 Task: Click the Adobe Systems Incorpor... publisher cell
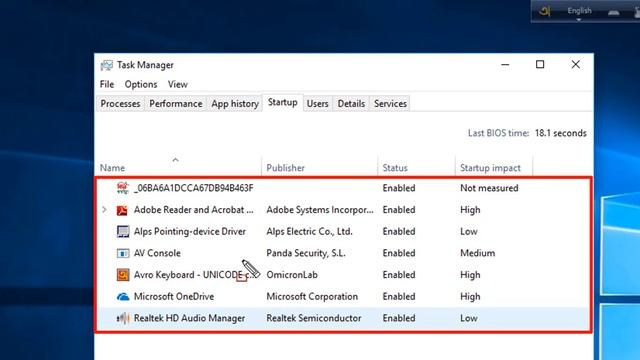pyautogui.click(x=320, y=210)
